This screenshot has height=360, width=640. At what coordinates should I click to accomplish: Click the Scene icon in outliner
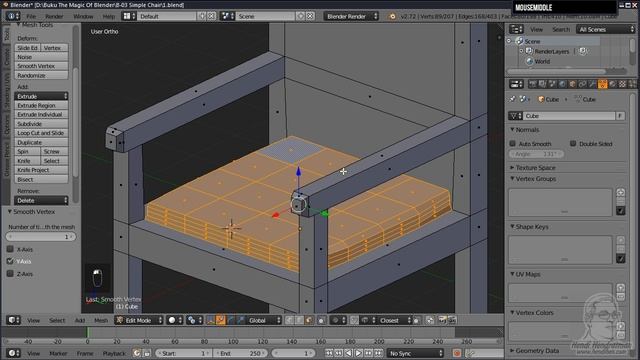coord(519,41)
